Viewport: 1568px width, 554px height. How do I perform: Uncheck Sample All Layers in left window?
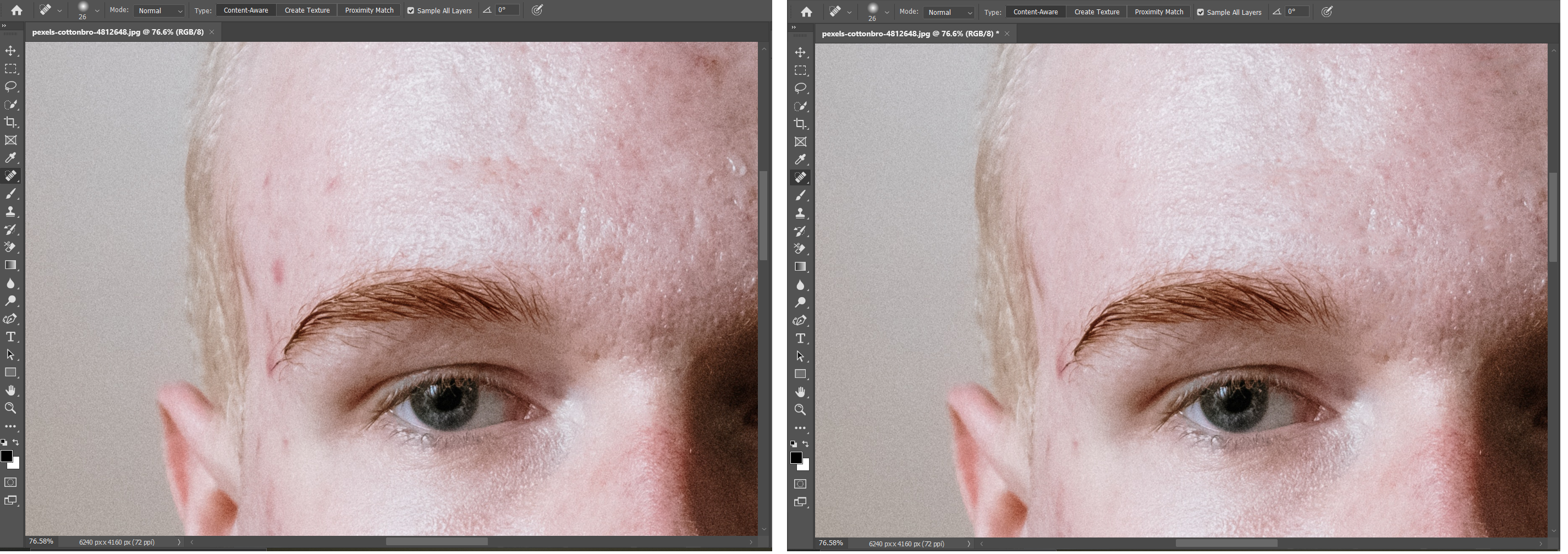410,10
